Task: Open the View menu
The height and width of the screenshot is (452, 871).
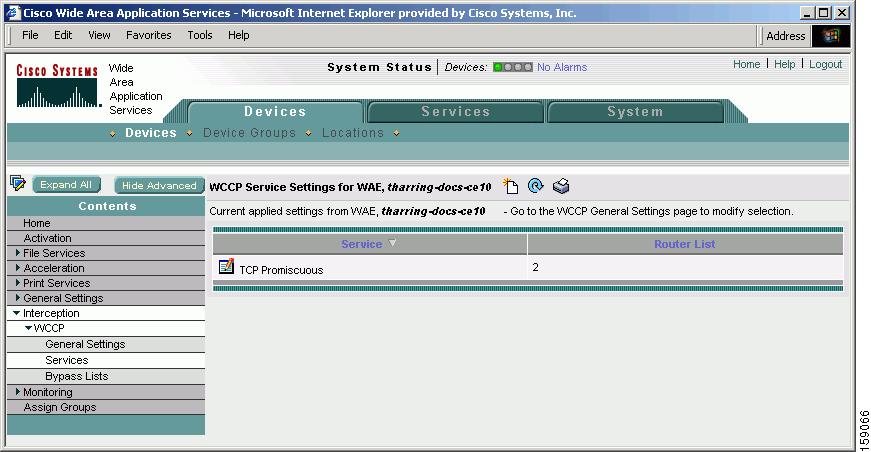Action: [x=99, y=35]
